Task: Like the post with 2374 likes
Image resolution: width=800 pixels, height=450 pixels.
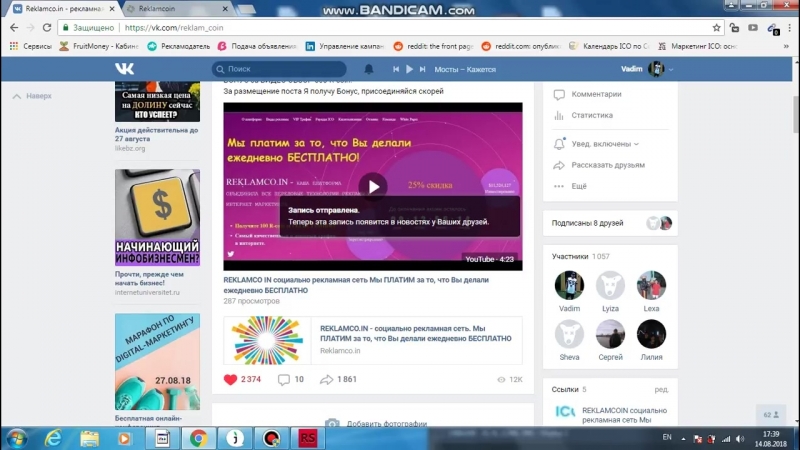Action: 242,379
